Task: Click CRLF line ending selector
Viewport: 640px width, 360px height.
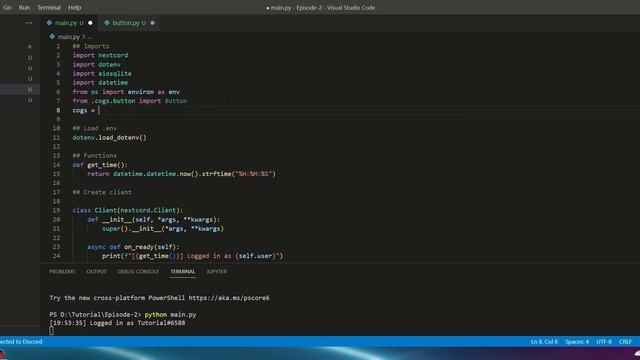Action: pyautogui.click(x=625, y=342)
